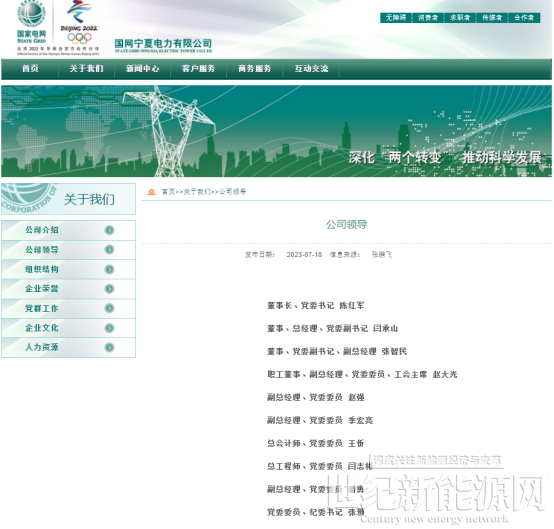Click the State Grid logo

point(32,22)
